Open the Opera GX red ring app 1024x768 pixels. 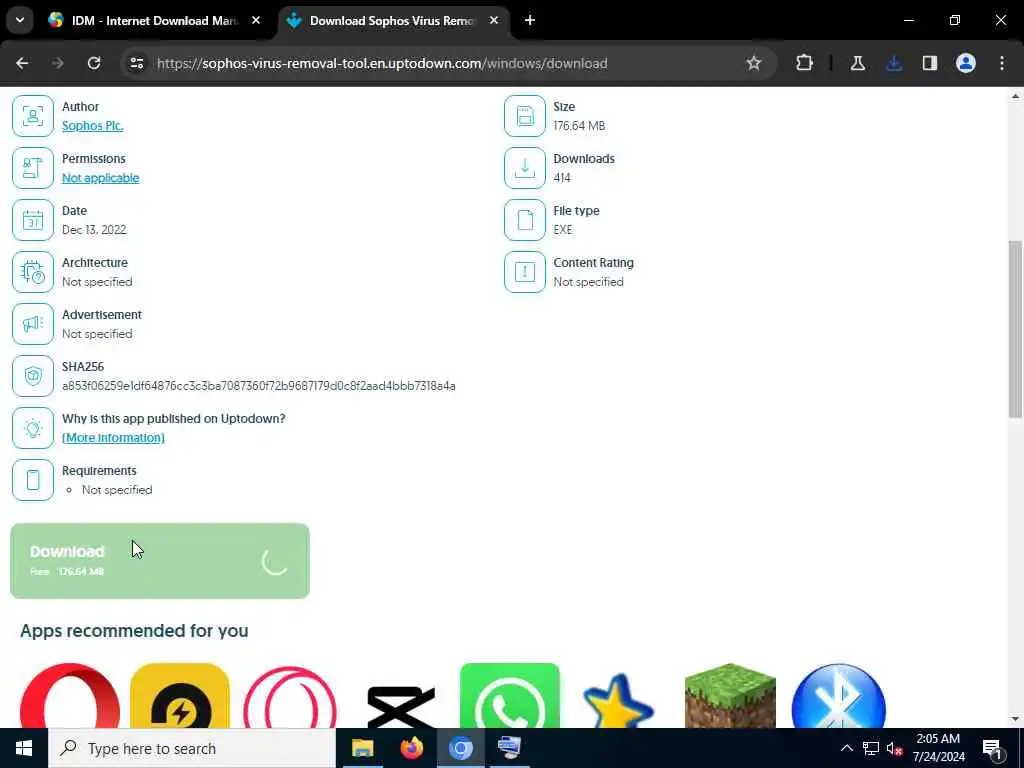(x=290, y=696)
